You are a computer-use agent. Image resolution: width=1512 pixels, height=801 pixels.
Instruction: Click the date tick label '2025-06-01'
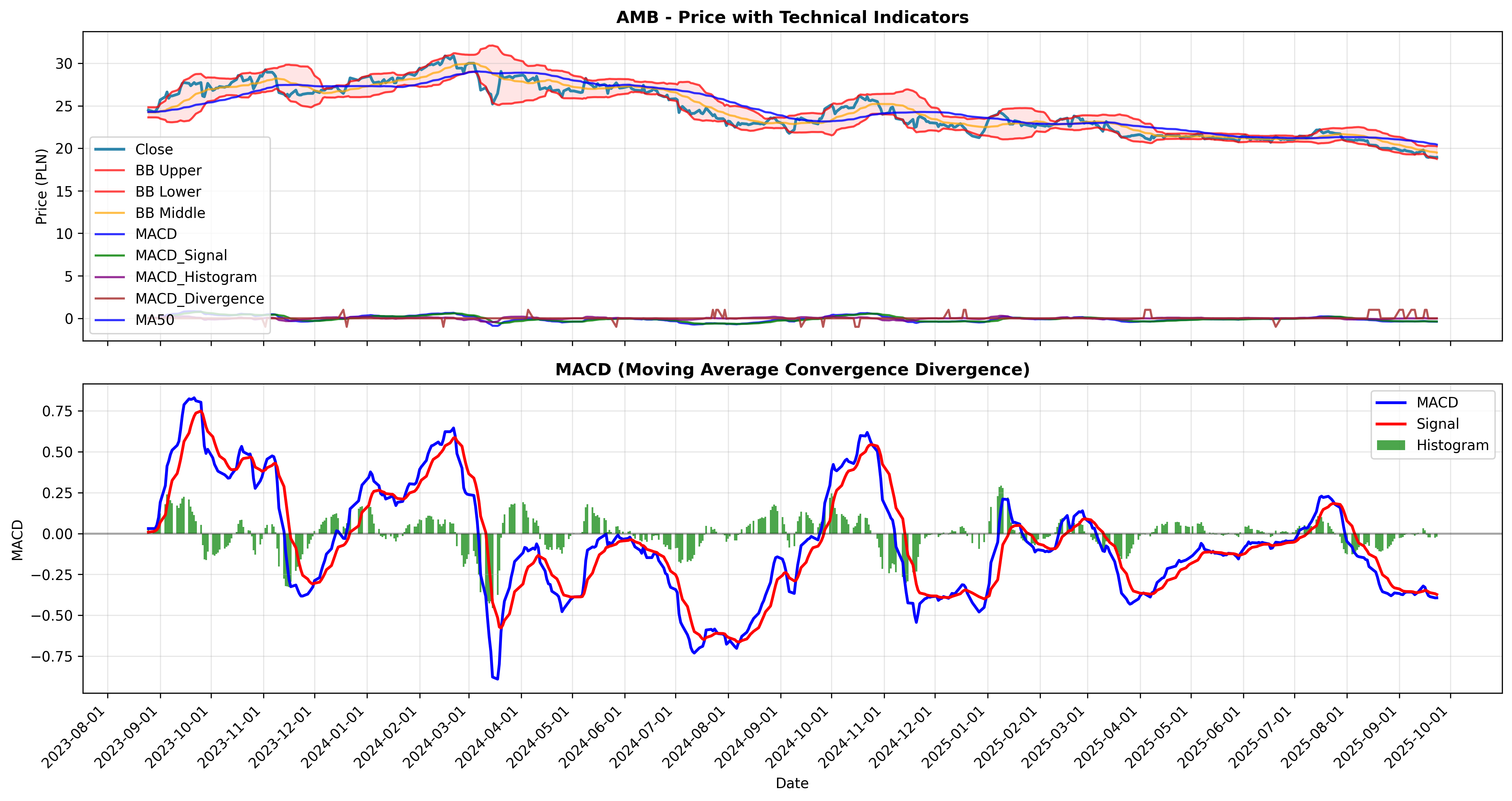[x=1210, y=737]
